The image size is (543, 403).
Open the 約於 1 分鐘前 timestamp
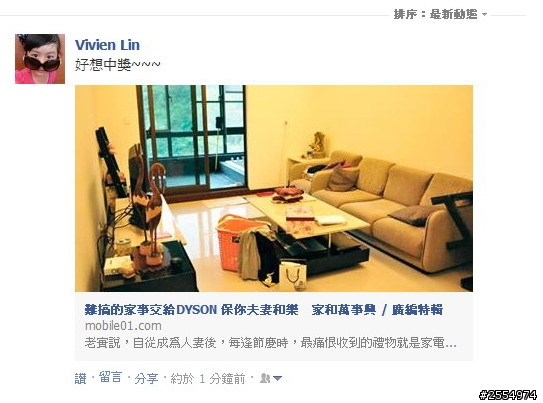[x=208, y=378]
